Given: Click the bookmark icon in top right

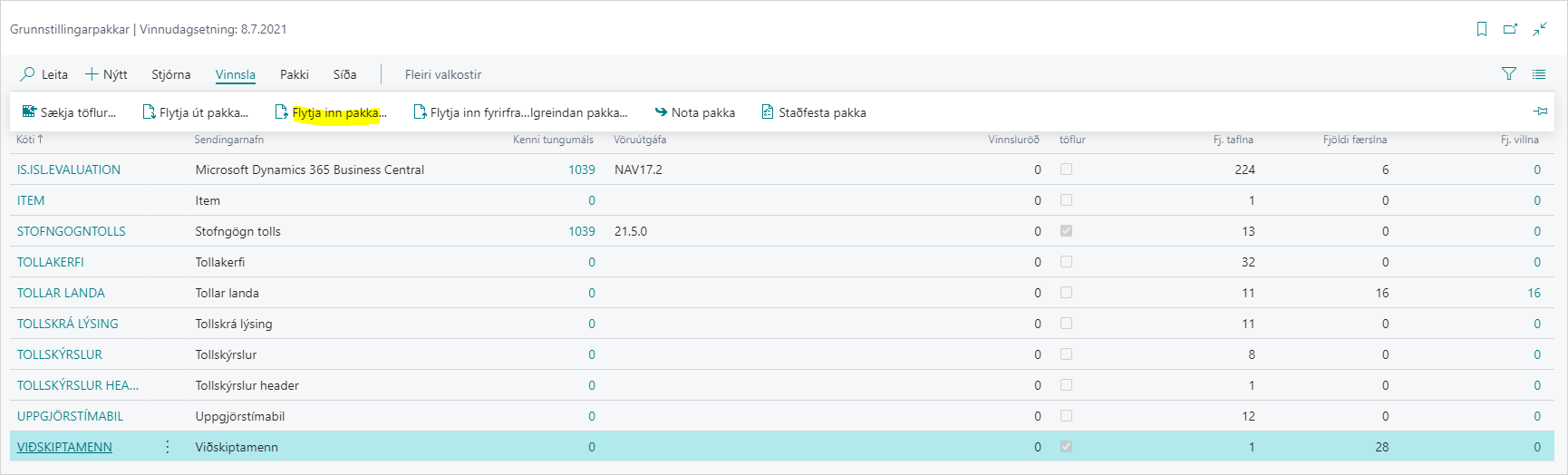Looking at the screenshot, I should [1482, 29].
